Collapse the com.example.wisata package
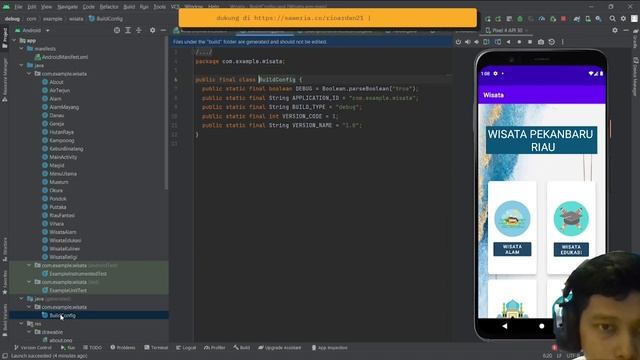The image size is (640, 360). click(x=29, y=74)
